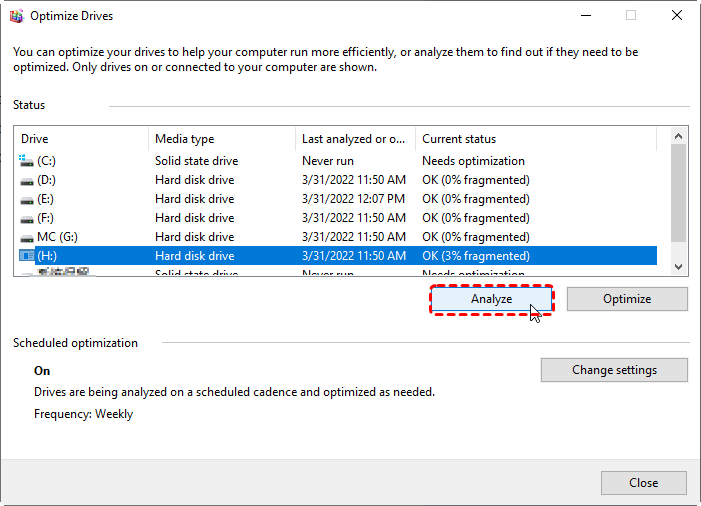Viewport: 701px width, 506px height.
Task: Close the dialog with the Close button
Action: click(643, 482)
